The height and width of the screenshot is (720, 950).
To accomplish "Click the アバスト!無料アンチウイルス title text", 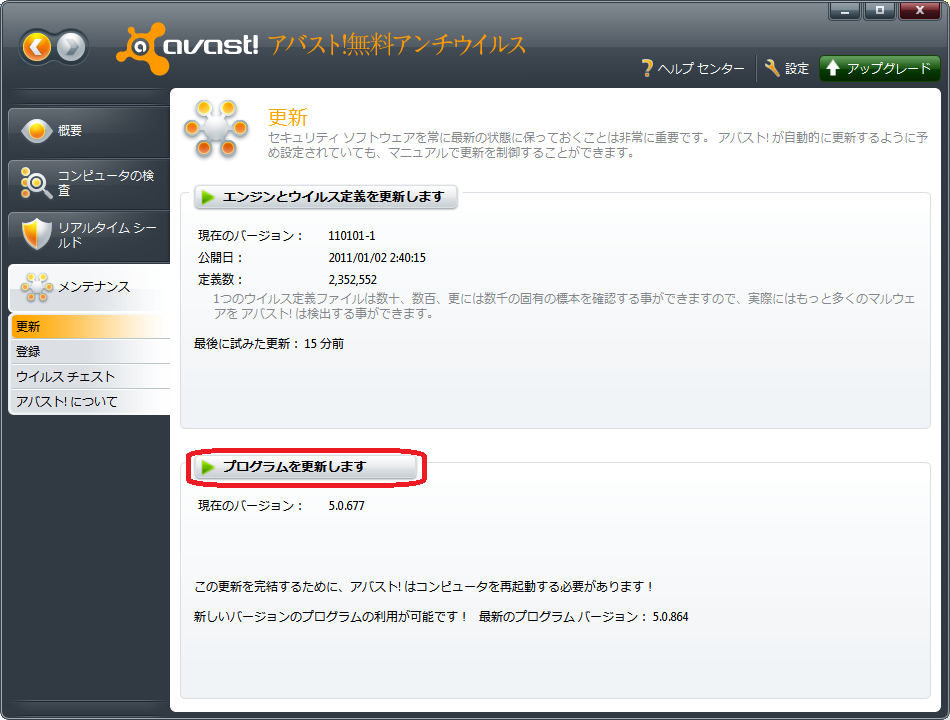I will pyautogui.click(x=397, y=45).
